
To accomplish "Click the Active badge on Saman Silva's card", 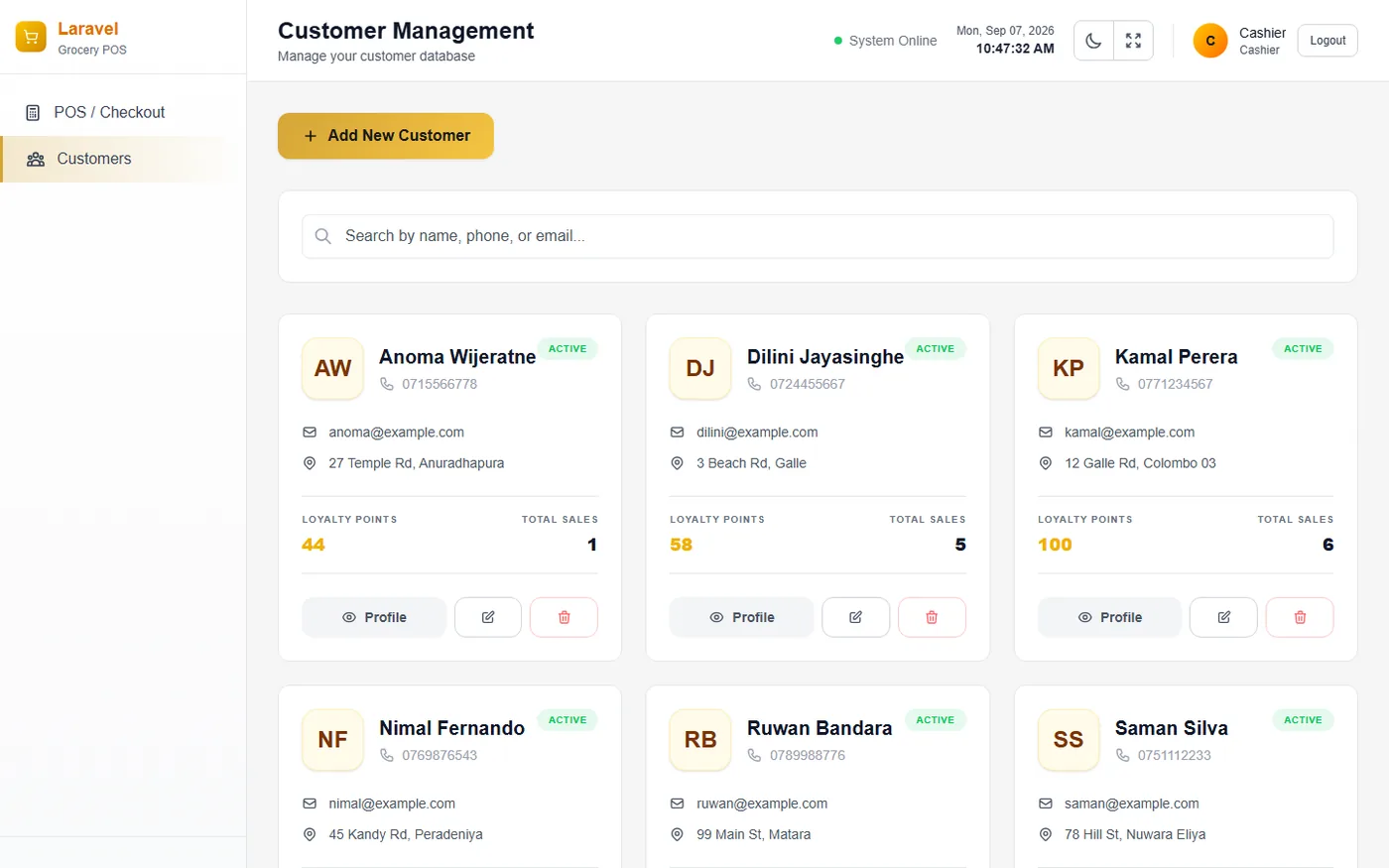I will 1303,720.
